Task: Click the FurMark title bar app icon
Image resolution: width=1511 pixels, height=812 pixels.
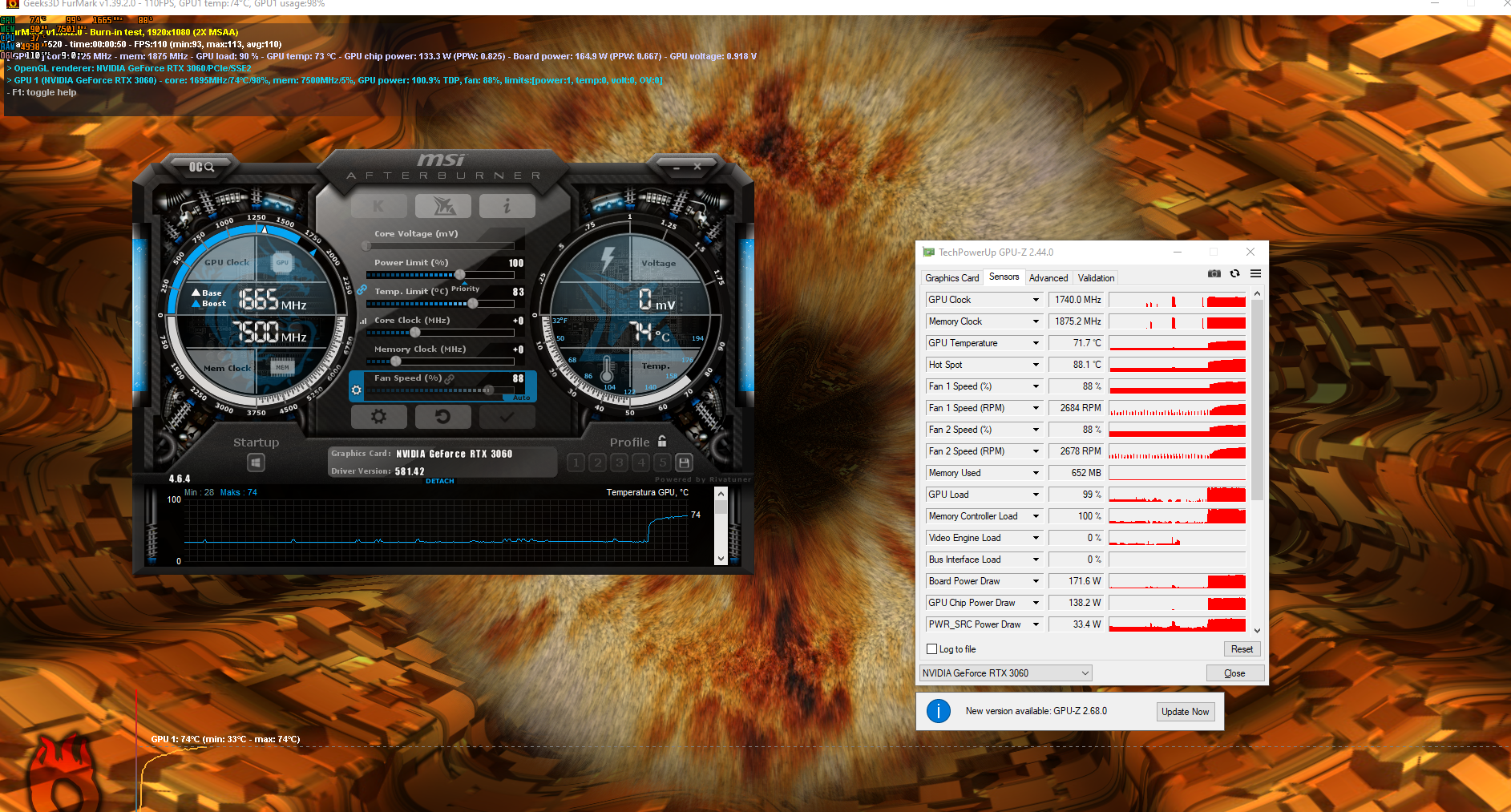Action: 12,4
